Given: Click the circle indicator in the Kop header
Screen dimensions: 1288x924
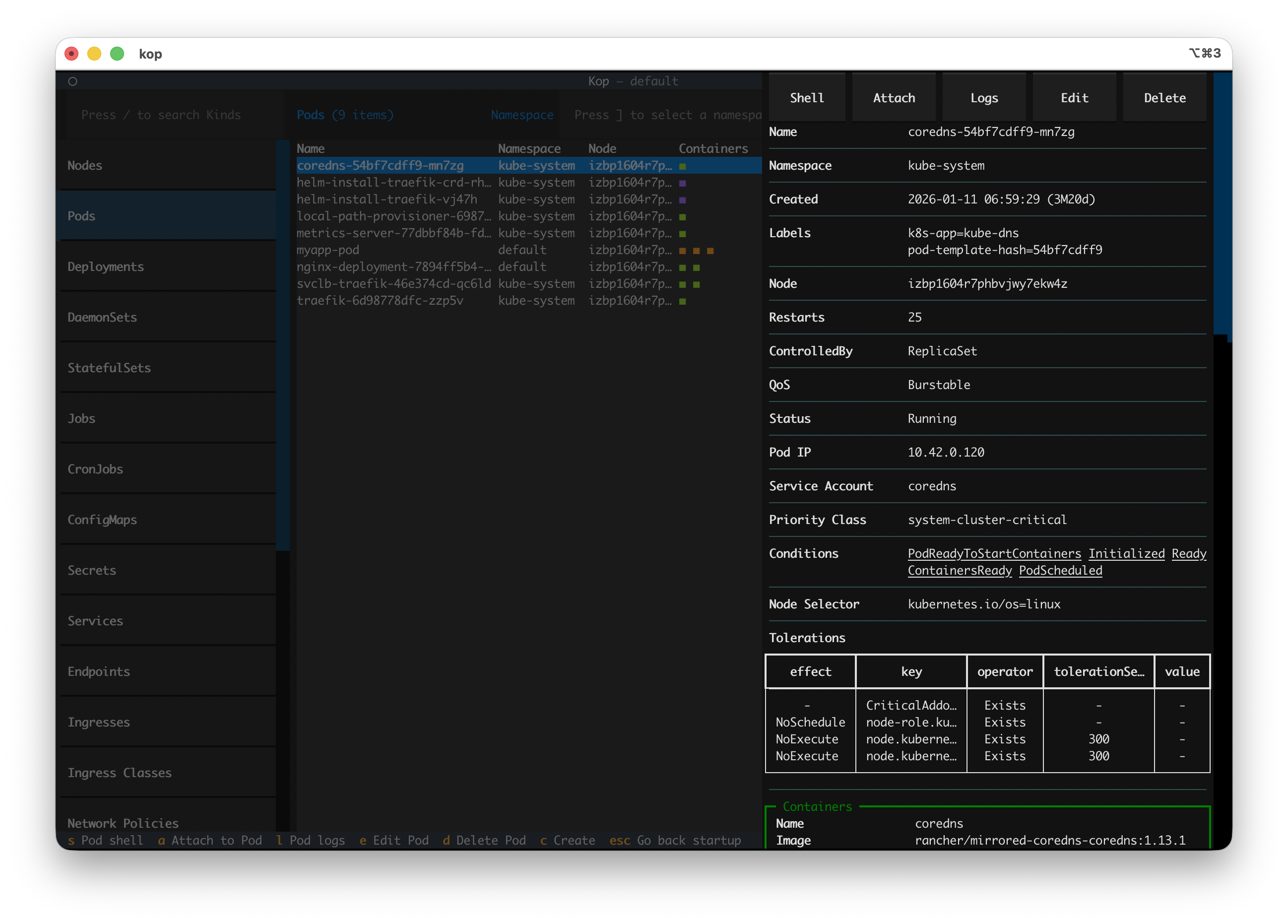Looking at the screenshot, I should [73, 81].
